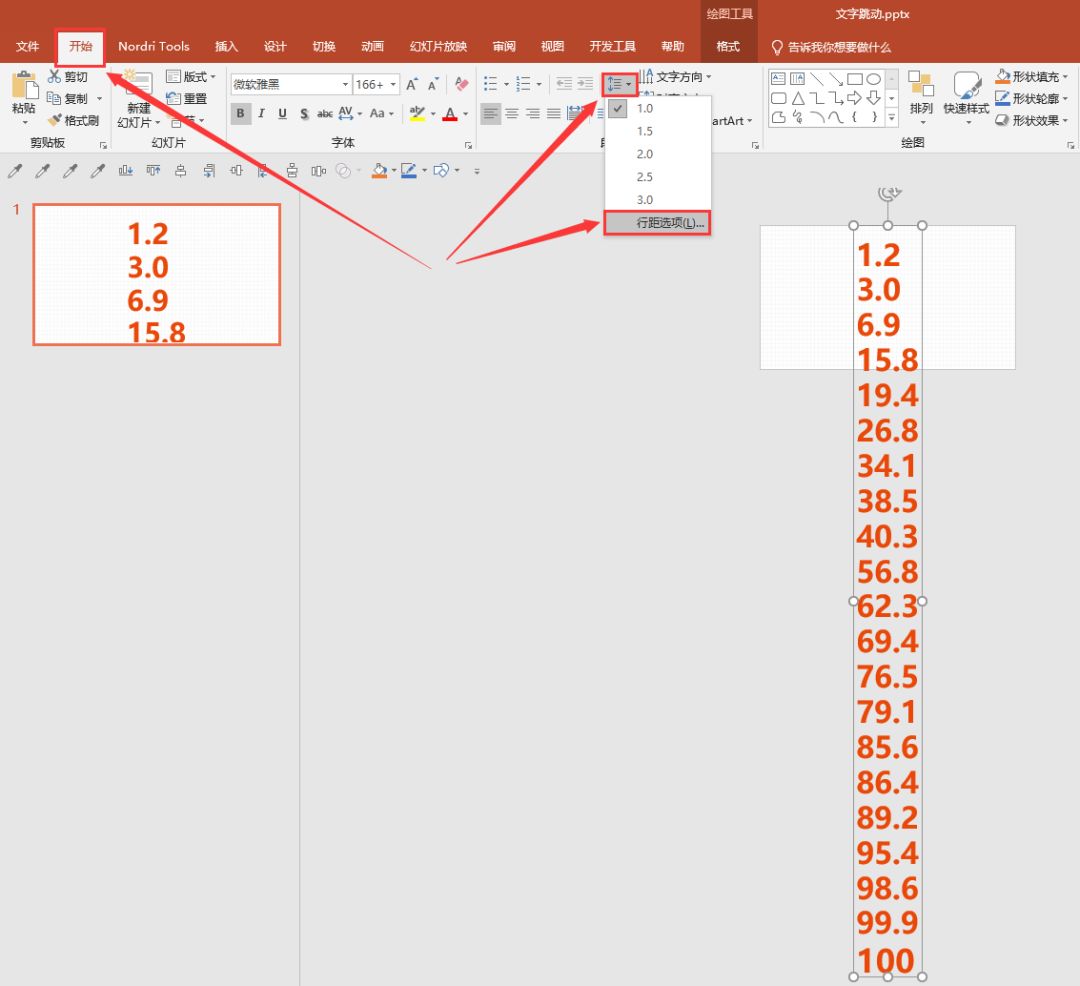
Task: Toggle Strikethrough (abc) formatting
Action: (x=324, y=113)
